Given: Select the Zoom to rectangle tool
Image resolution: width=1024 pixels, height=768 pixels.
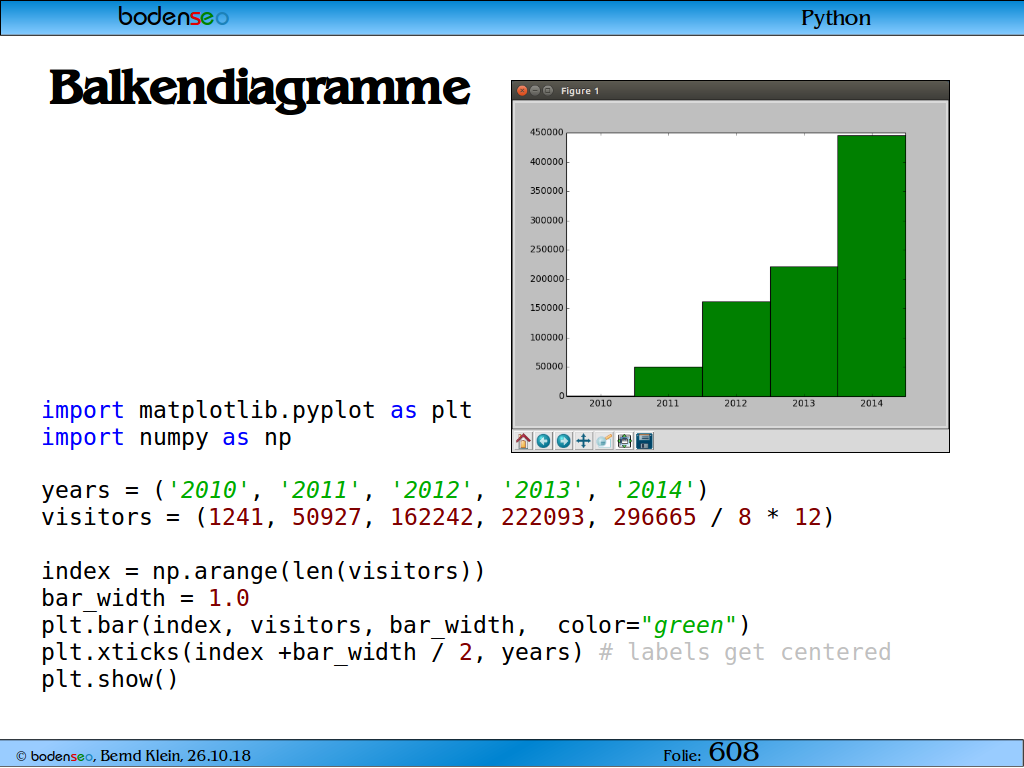Looking at the screenshot, I should click(x=604, y=441).
